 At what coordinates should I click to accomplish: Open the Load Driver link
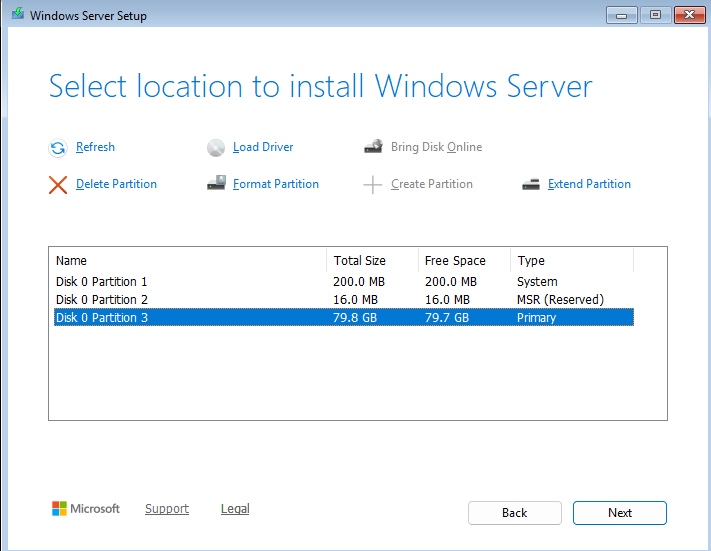(263, 147)
